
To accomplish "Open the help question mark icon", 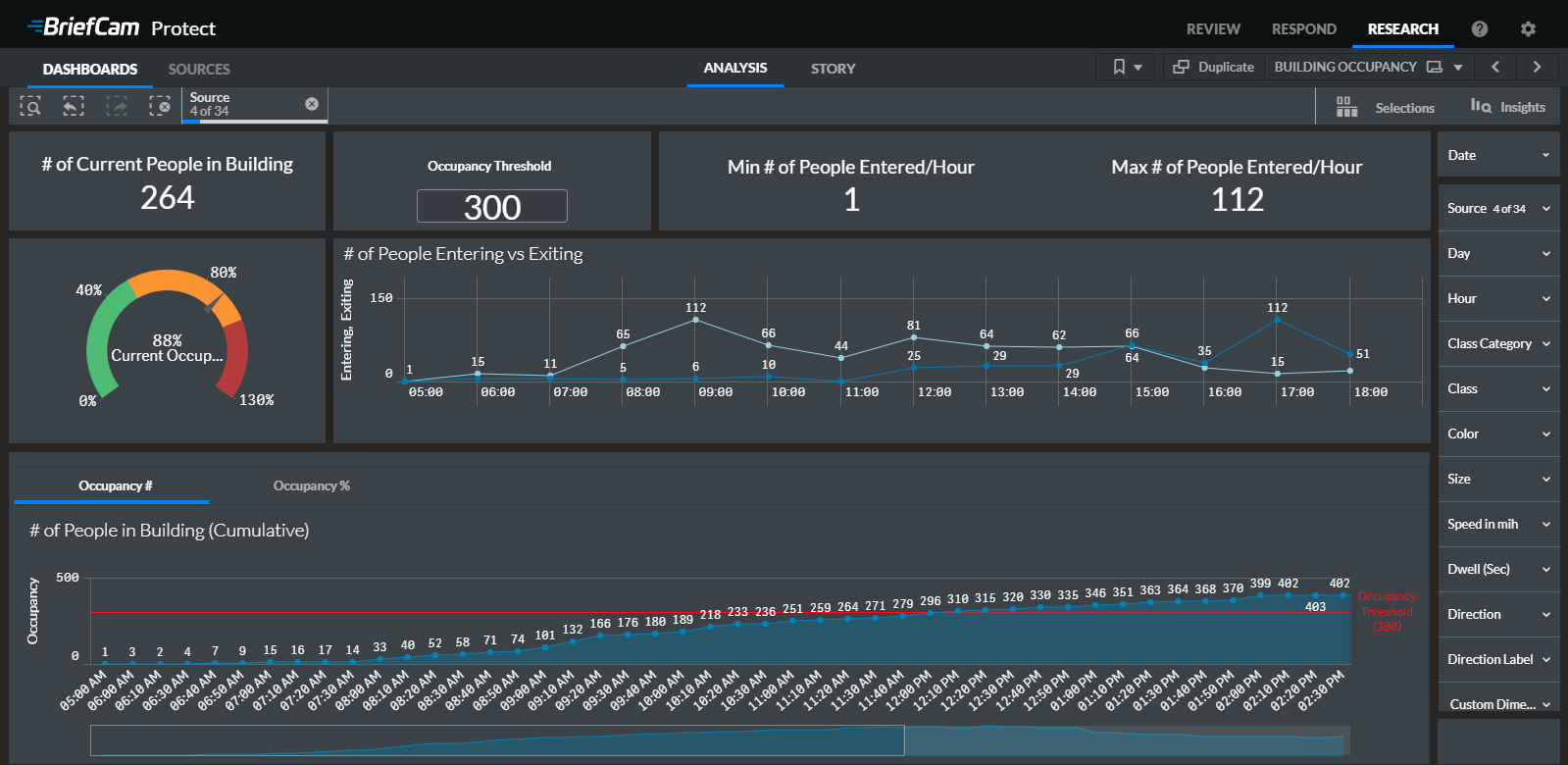I will [1480, 29].
